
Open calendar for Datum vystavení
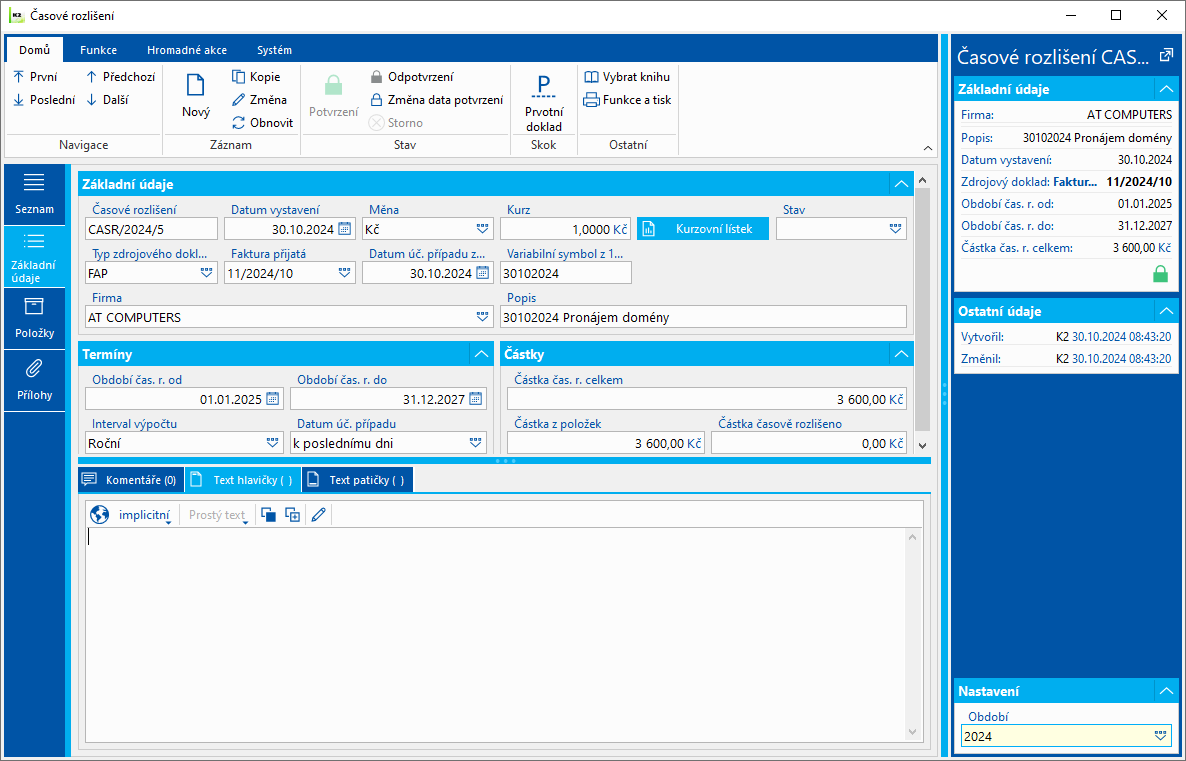(344, 228)
